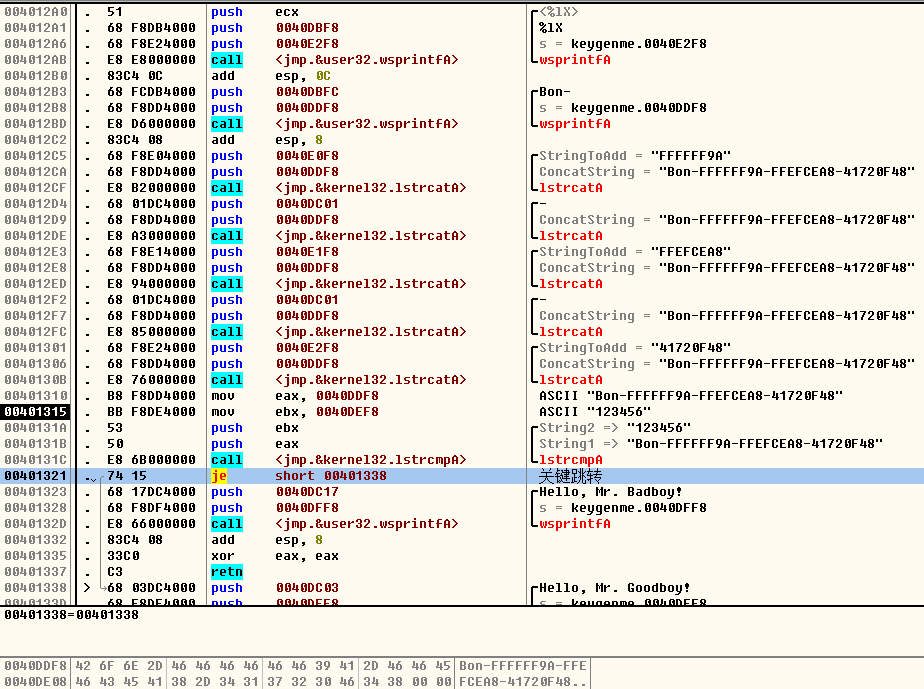The width and height of the screenshot is (924, 689).
Task: Click the 'push eax' instruction
Action: click(255, 443)
